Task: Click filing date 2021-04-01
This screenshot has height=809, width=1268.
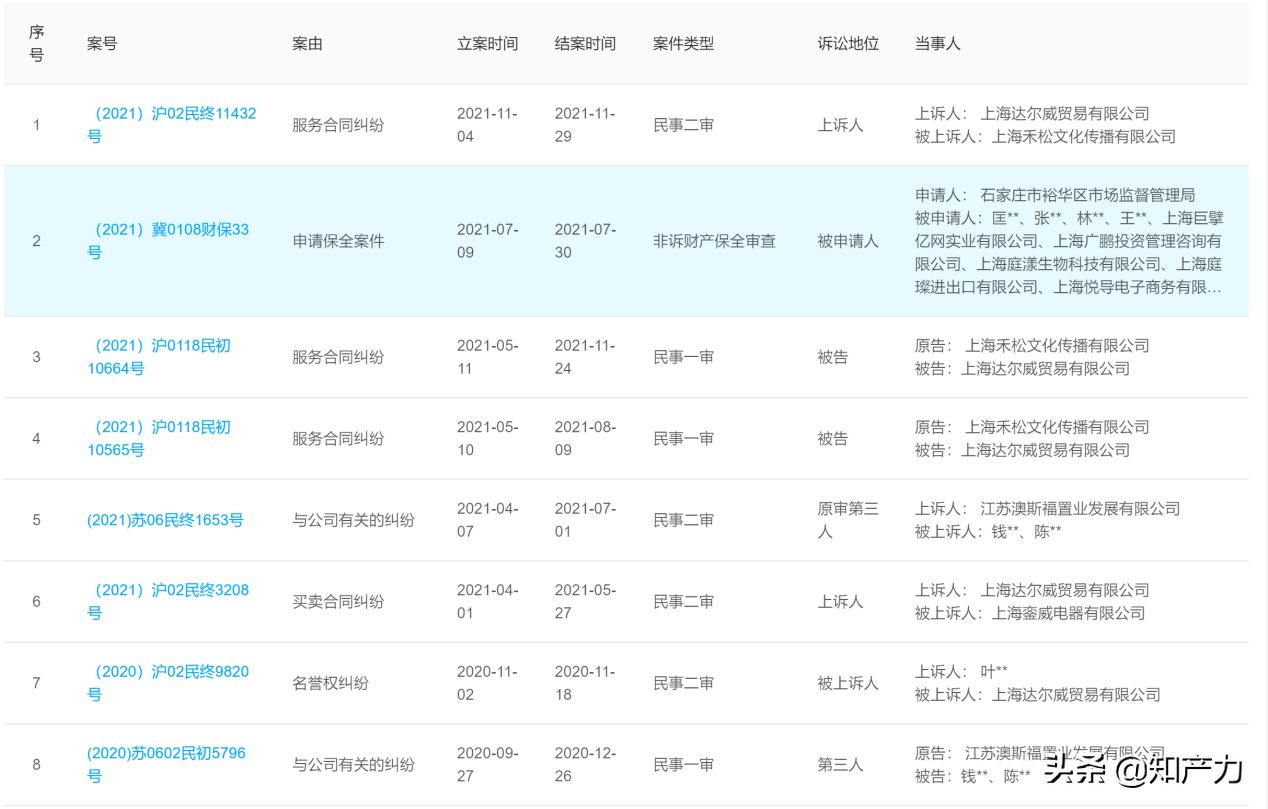Action: pos(487,601)
